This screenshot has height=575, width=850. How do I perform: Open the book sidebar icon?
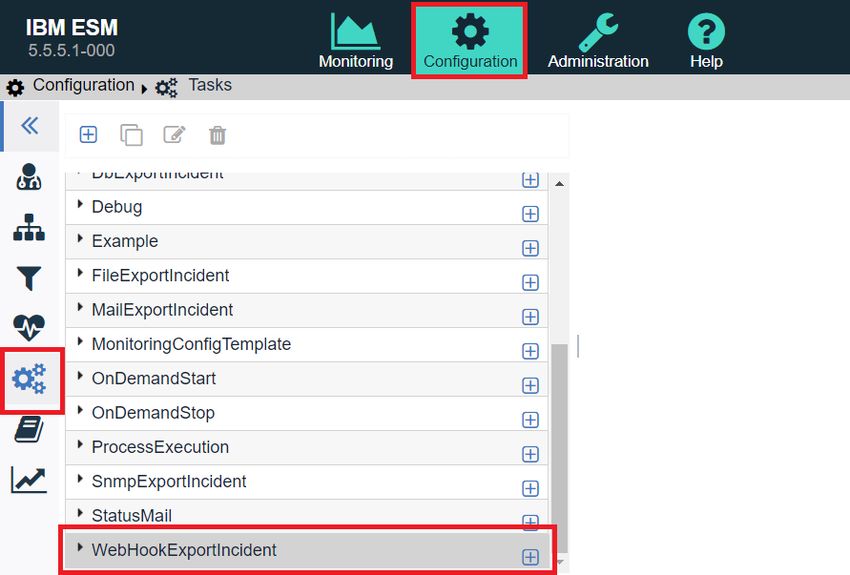[29, 430]
